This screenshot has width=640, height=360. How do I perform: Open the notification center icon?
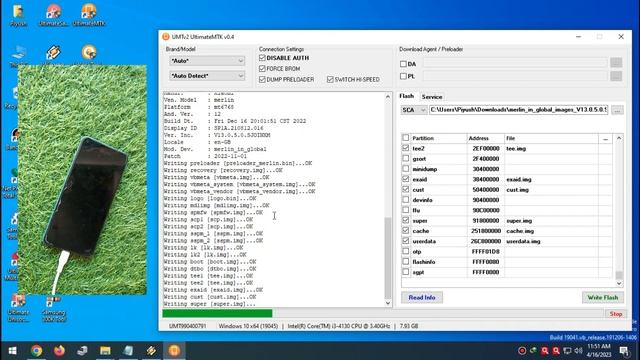(624, 351)
